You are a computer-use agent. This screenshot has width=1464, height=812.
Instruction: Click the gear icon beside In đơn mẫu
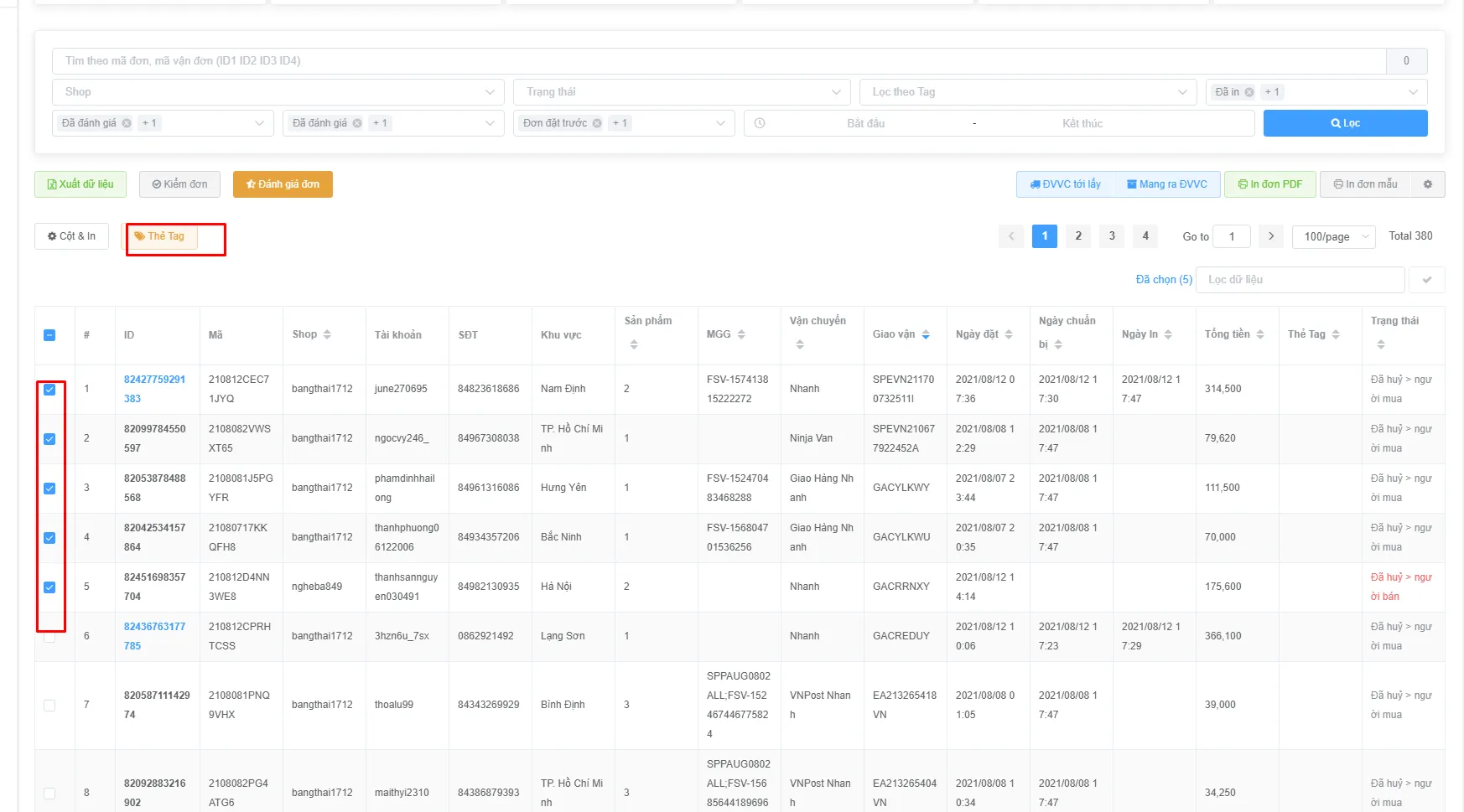(x=1427, y=184)
